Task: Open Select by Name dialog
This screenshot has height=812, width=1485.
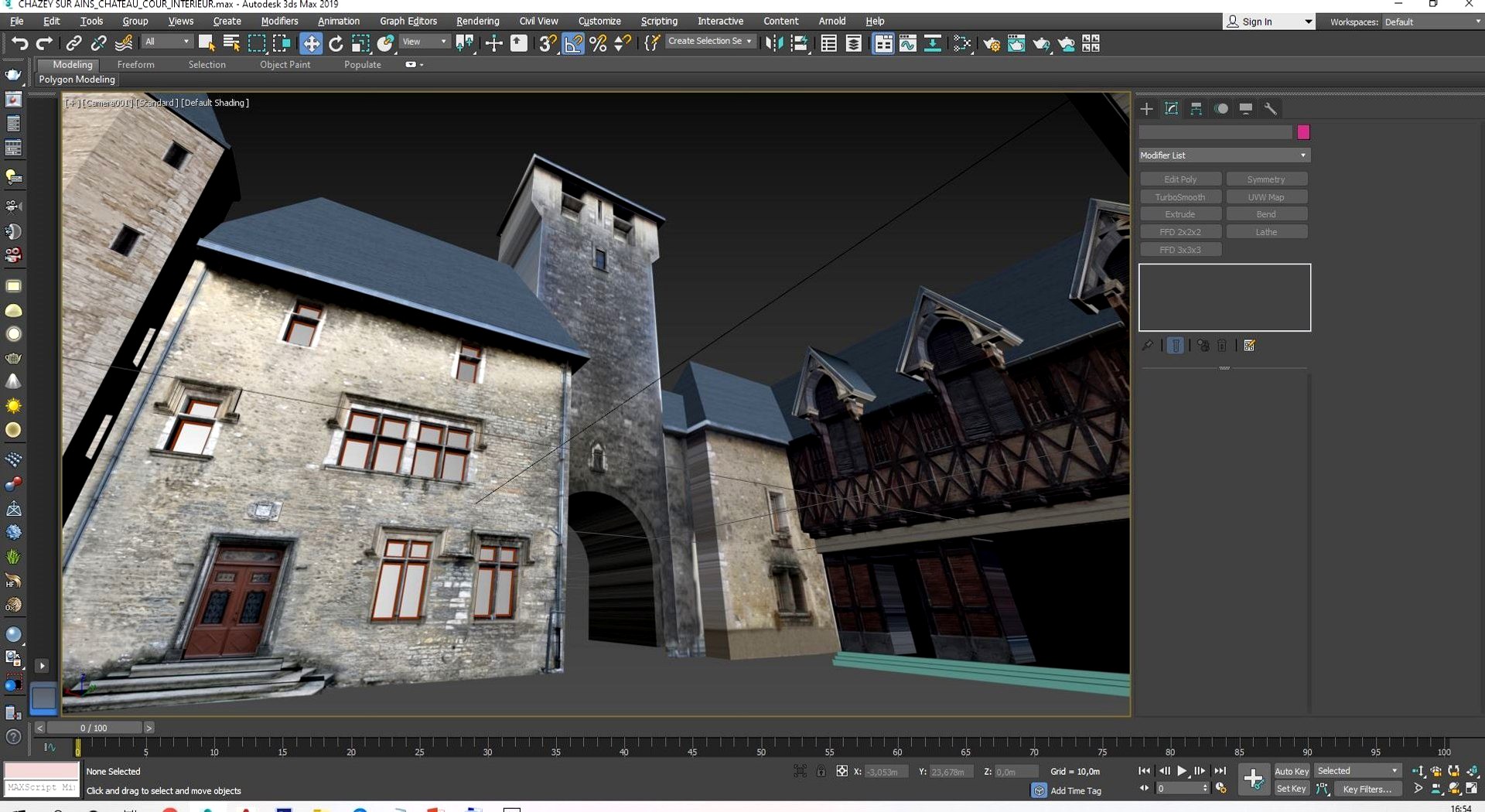Action: tap(231, 43)
